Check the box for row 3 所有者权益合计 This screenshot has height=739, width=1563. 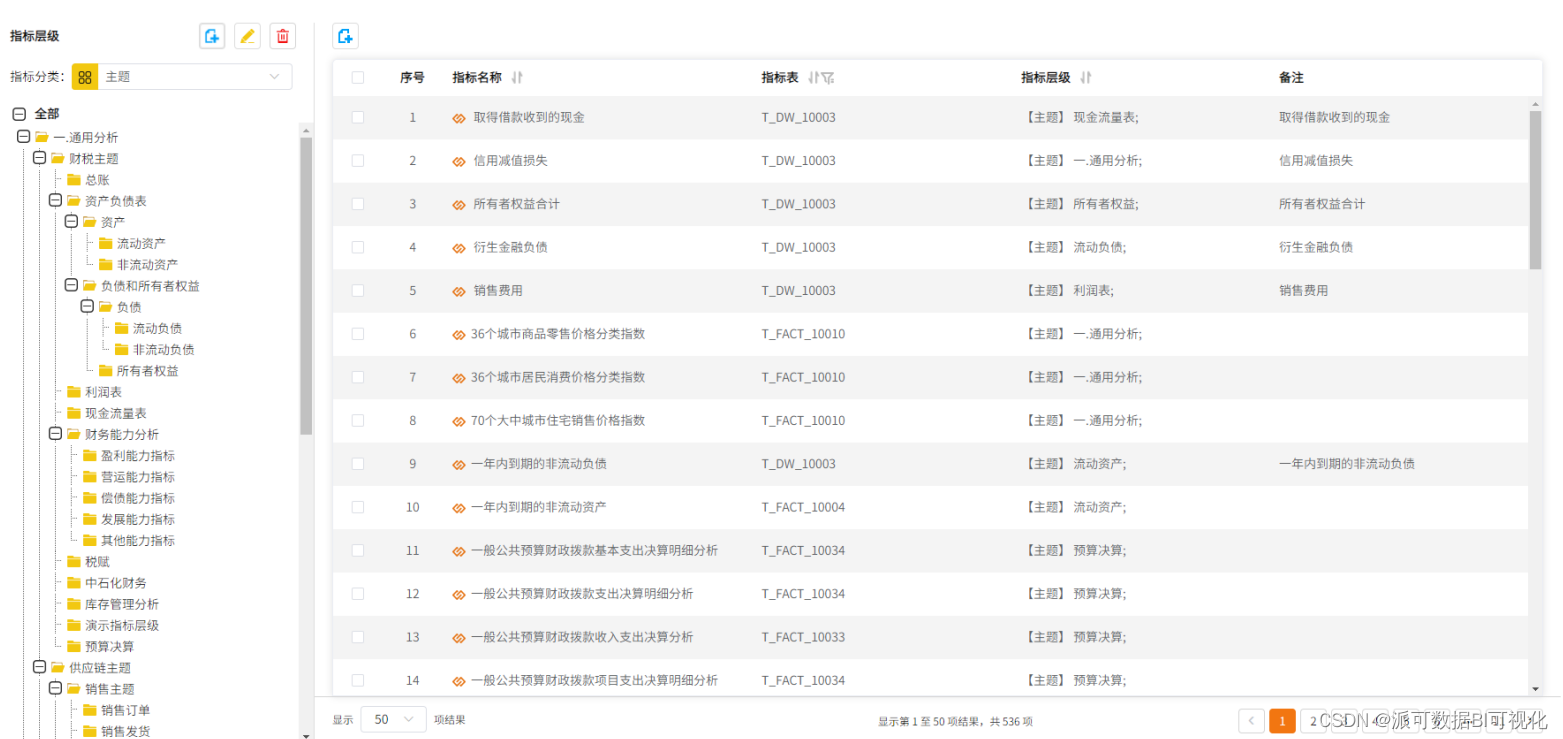pyautogui.click(x=358, y=204)
